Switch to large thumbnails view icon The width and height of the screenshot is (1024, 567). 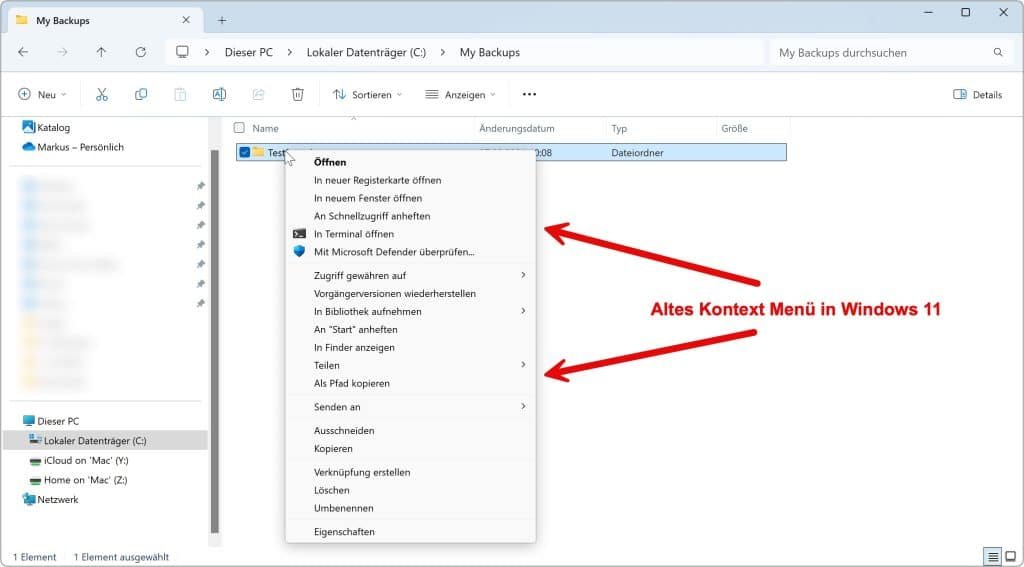(x=1010, y=557)
